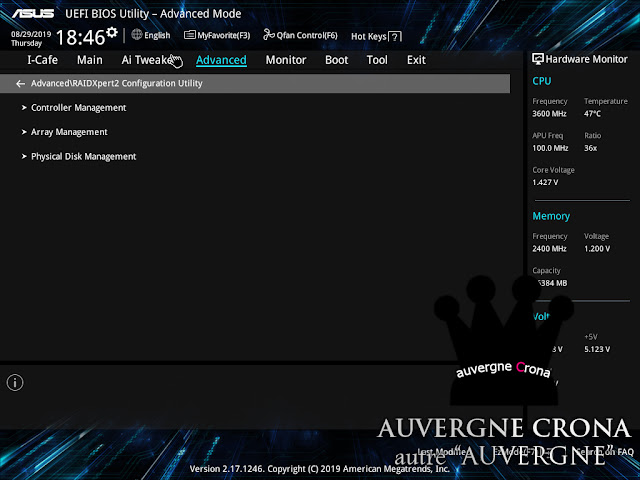Click the Version 2.17.1246 copyright text
Image resolution: width=640 pixels, height=480 pixels.
320,469
